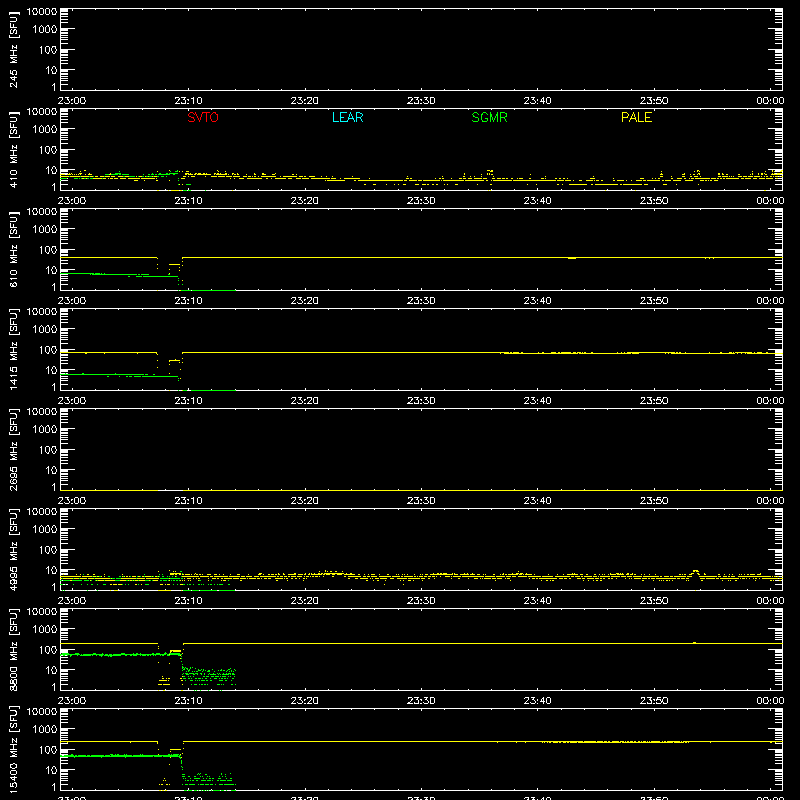Click 00:00 time label below 245 MHz panel
Screen dimensions: 800x800
pos(770,101)
